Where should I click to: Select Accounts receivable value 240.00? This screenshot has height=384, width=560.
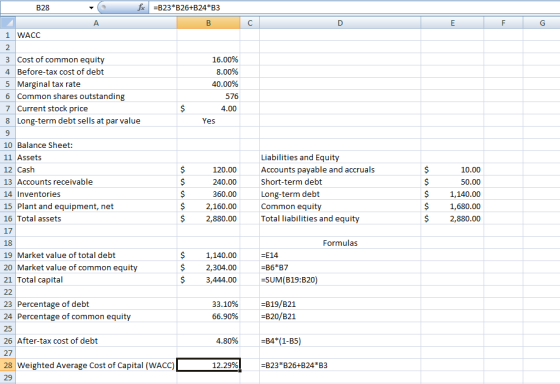tap(208, 182)
